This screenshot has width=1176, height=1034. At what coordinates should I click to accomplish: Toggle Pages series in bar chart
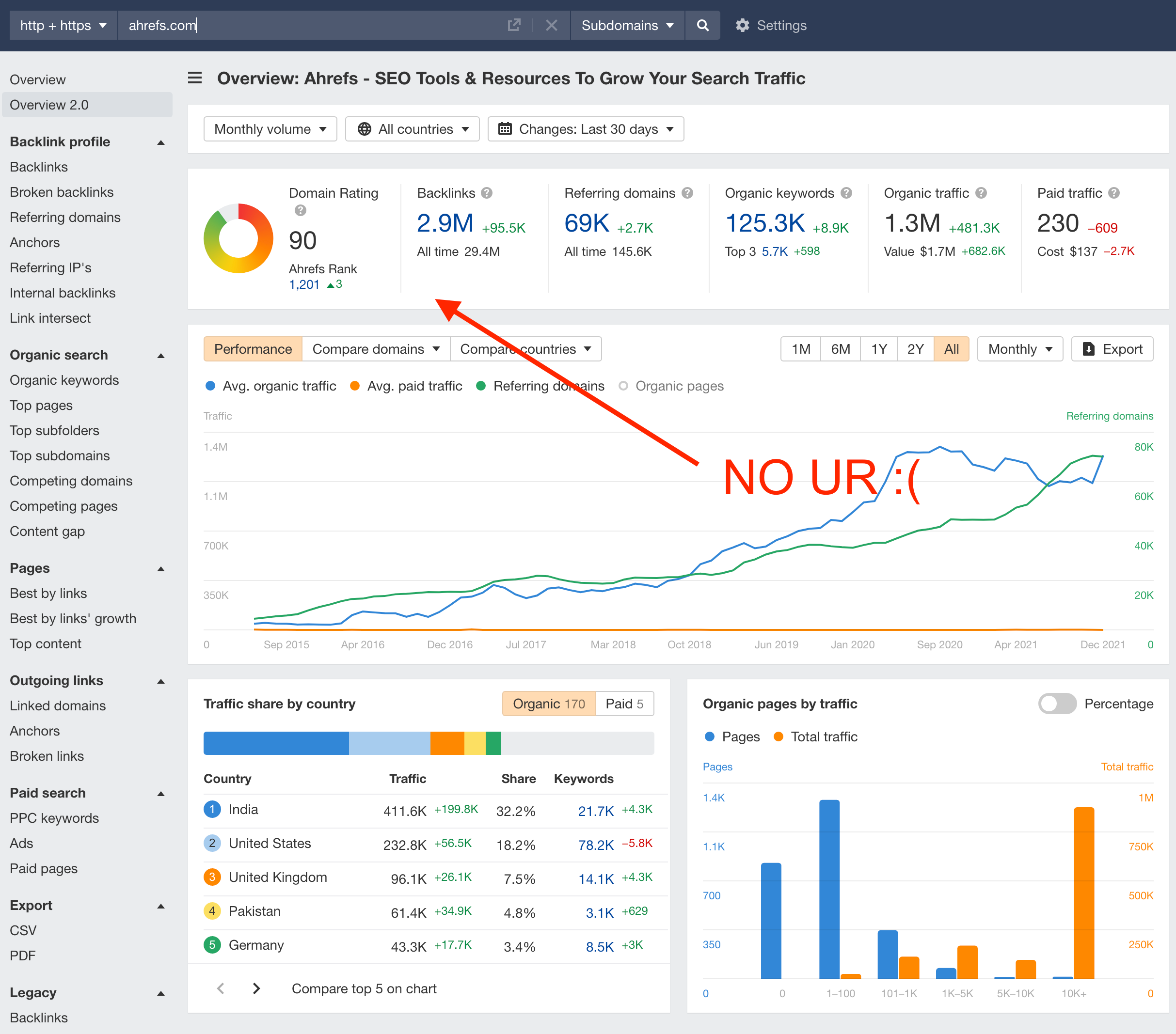[732, 736]
